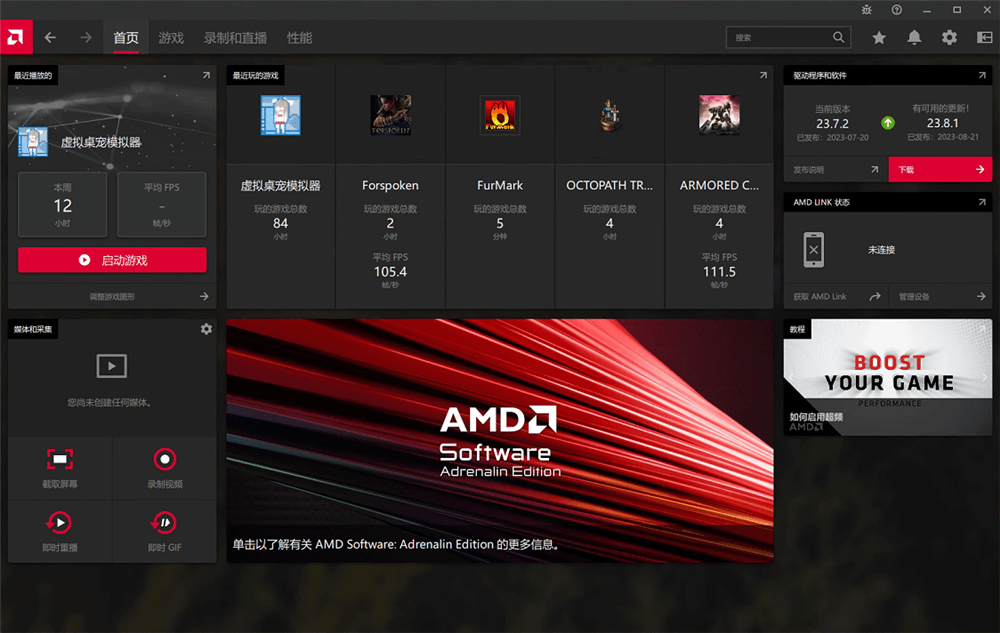Click the search input field
Screen dimensions: 1000x633
pos(780,38)
